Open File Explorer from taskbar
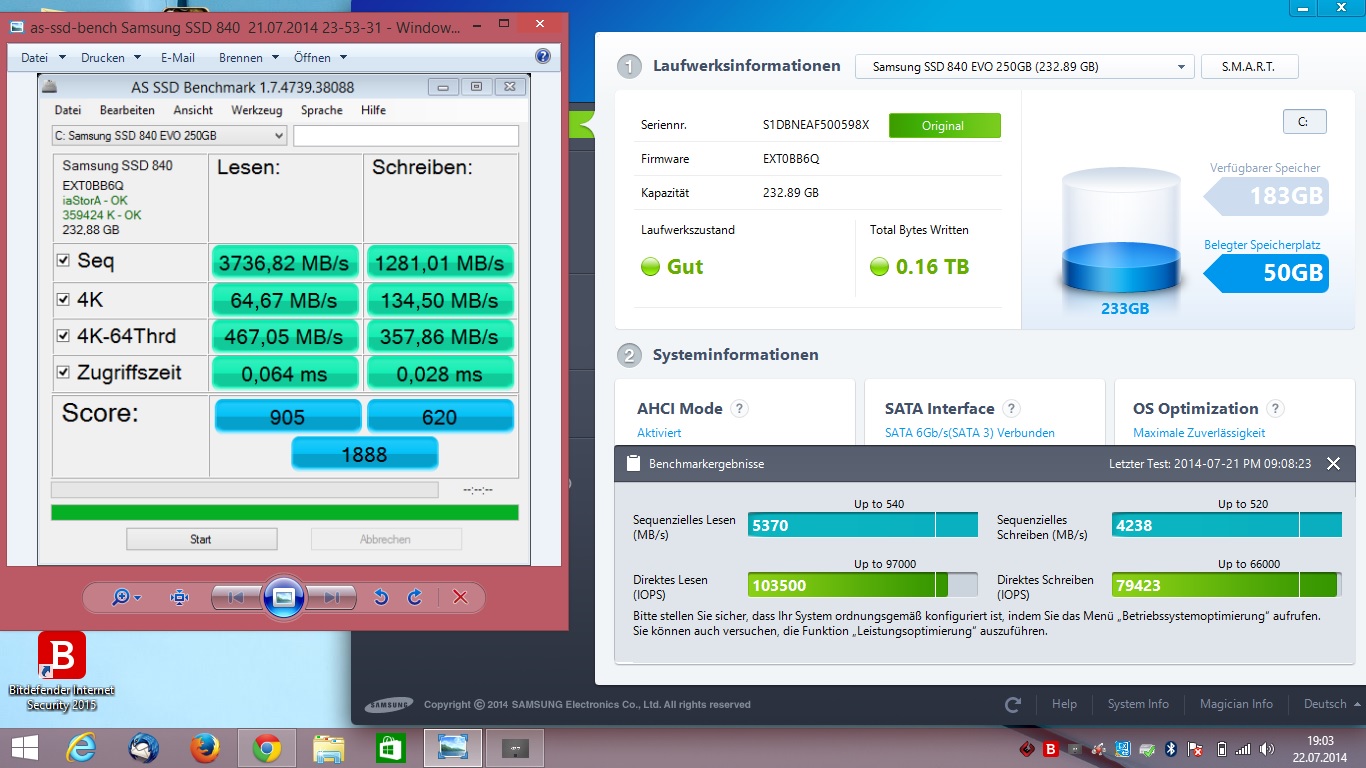Viewport: 1366px width, 768px height. click(328, 748)
